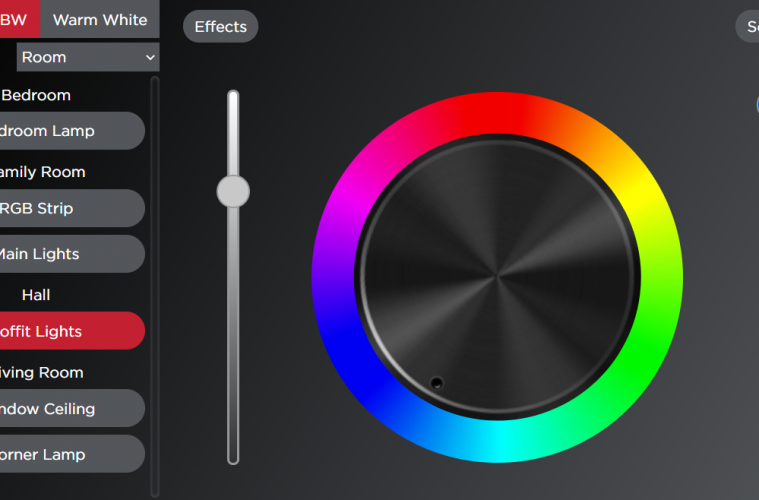Open the Effects panel
759x500 pixels.
pos(220,27)
